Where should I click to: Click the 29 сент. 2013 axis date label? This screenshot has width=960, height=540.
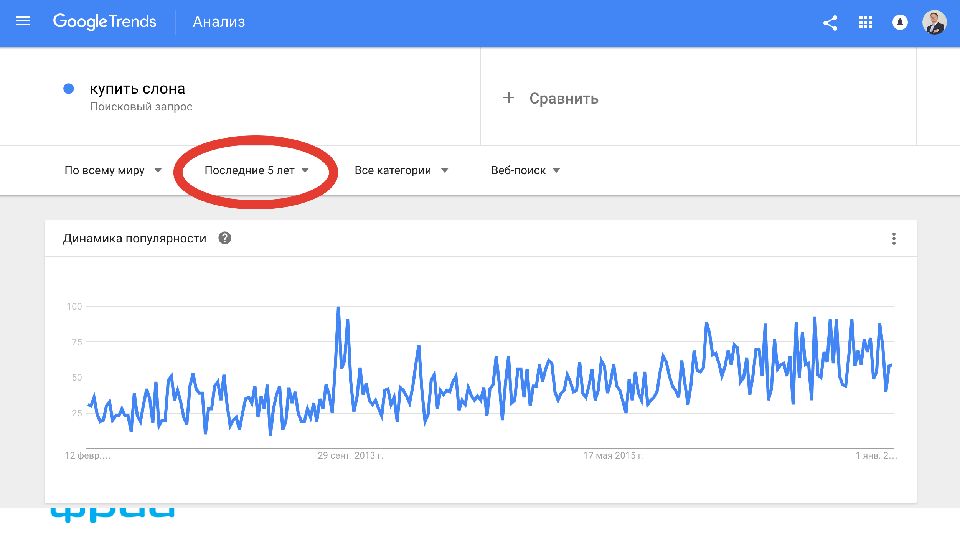pyautogui.click(x=350, y=455)
